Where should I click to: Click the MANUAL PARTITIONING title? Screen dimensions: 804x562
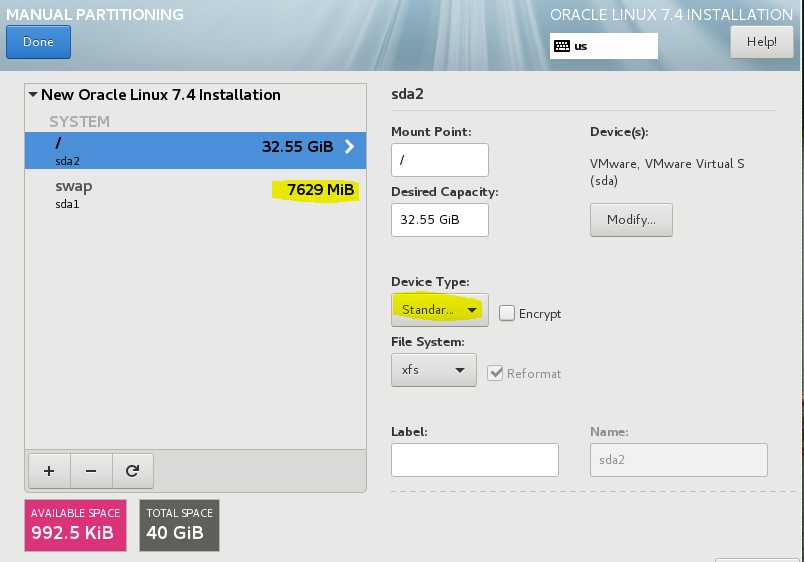click(95, 15)
